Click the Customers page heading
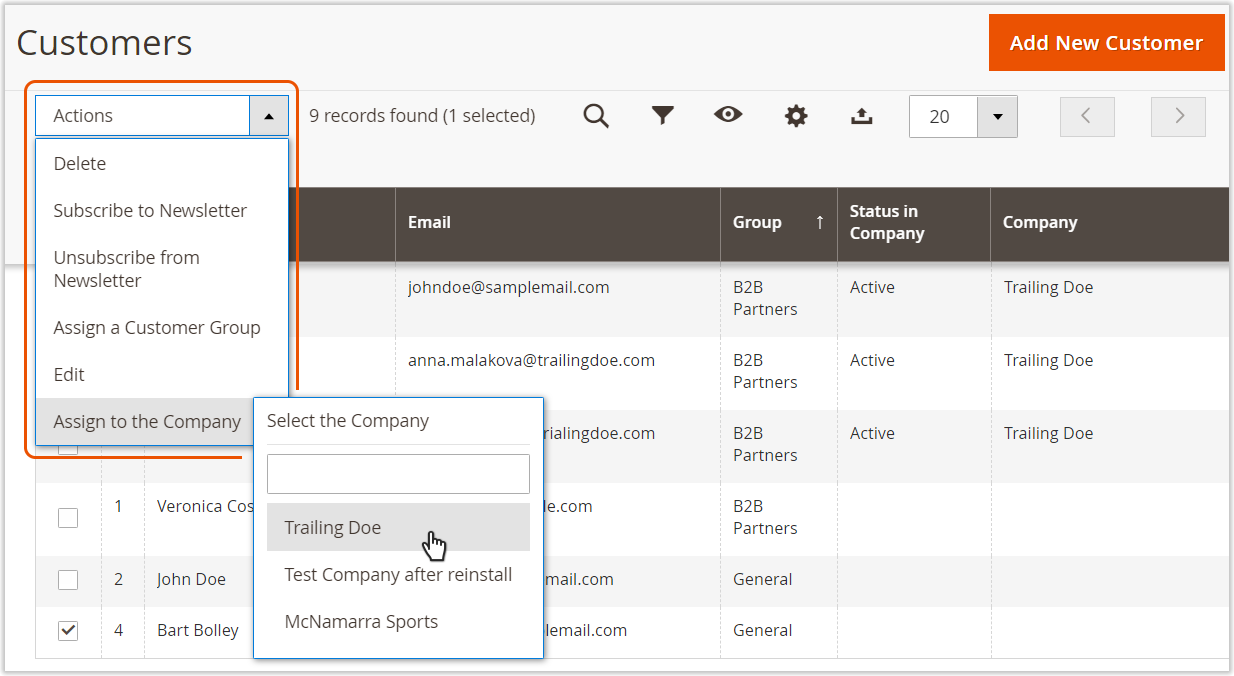1234x676 pixels. tap(104, 43)
